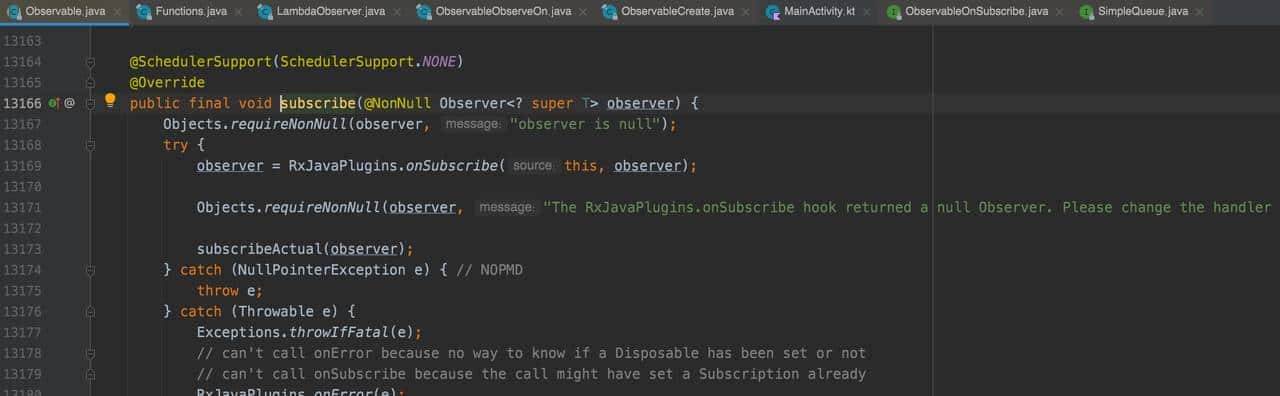Click line number 13166 in the gutter
The height and width of the screenshot is (396, 1280).
click(23, 103)
